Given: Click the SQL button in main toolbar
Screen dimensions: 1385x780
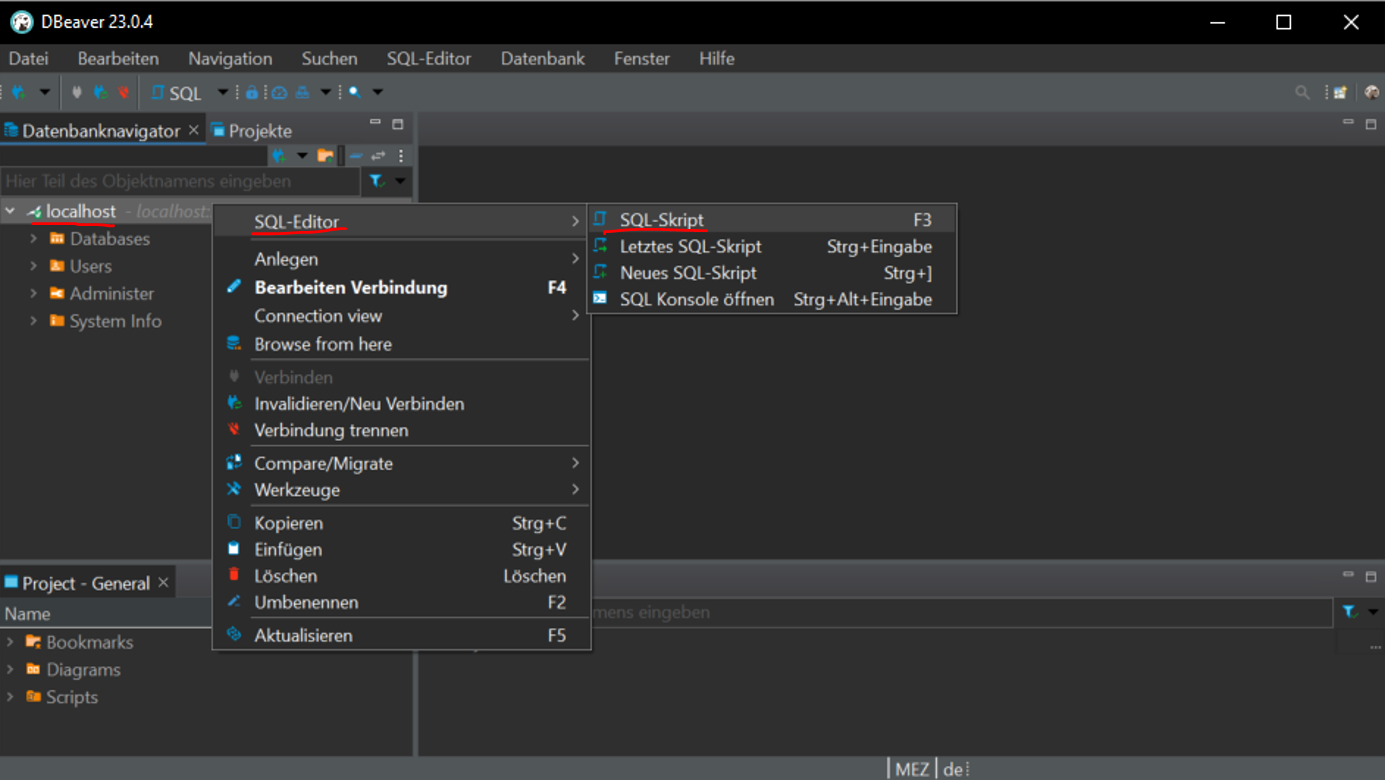Looking at the screenshot, I should [x=177, y=92].
